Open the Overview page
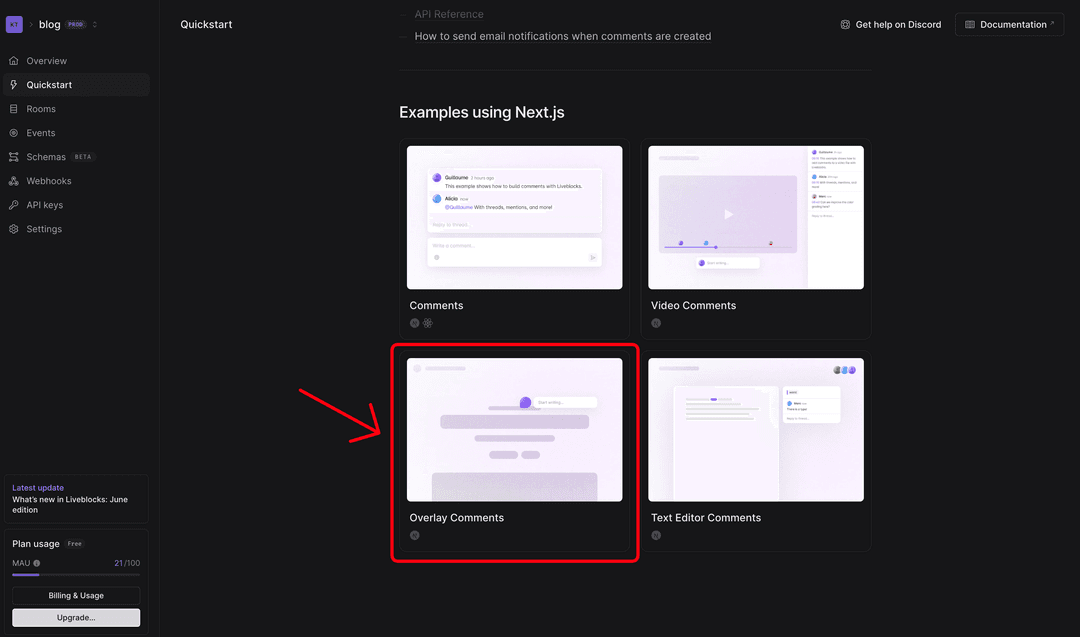The width and height of the screenshot is (1080, 637). (76, 61)
